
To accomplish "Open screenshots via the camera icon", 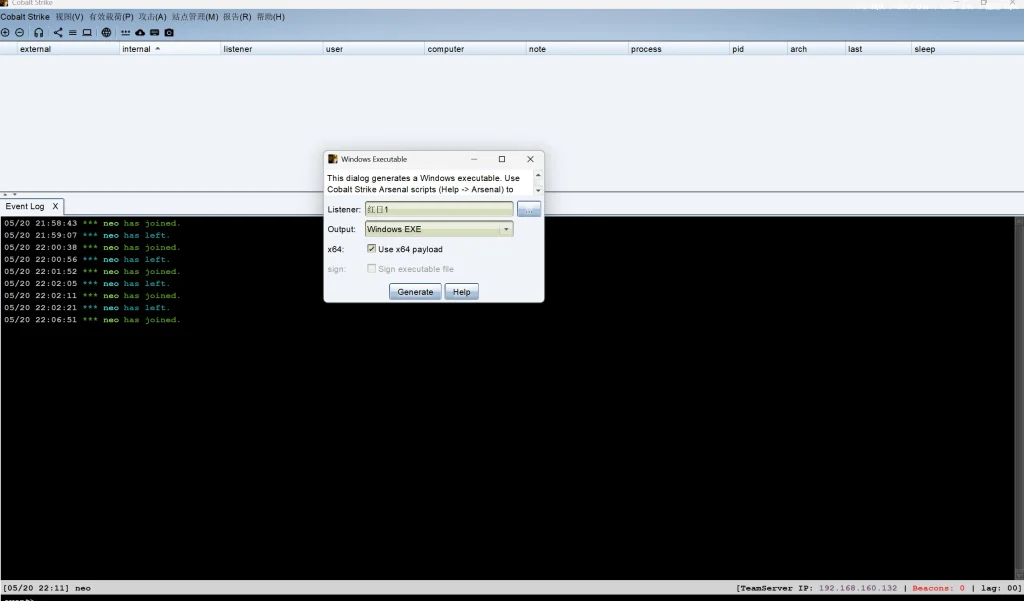I will click(x=169, y=33).
